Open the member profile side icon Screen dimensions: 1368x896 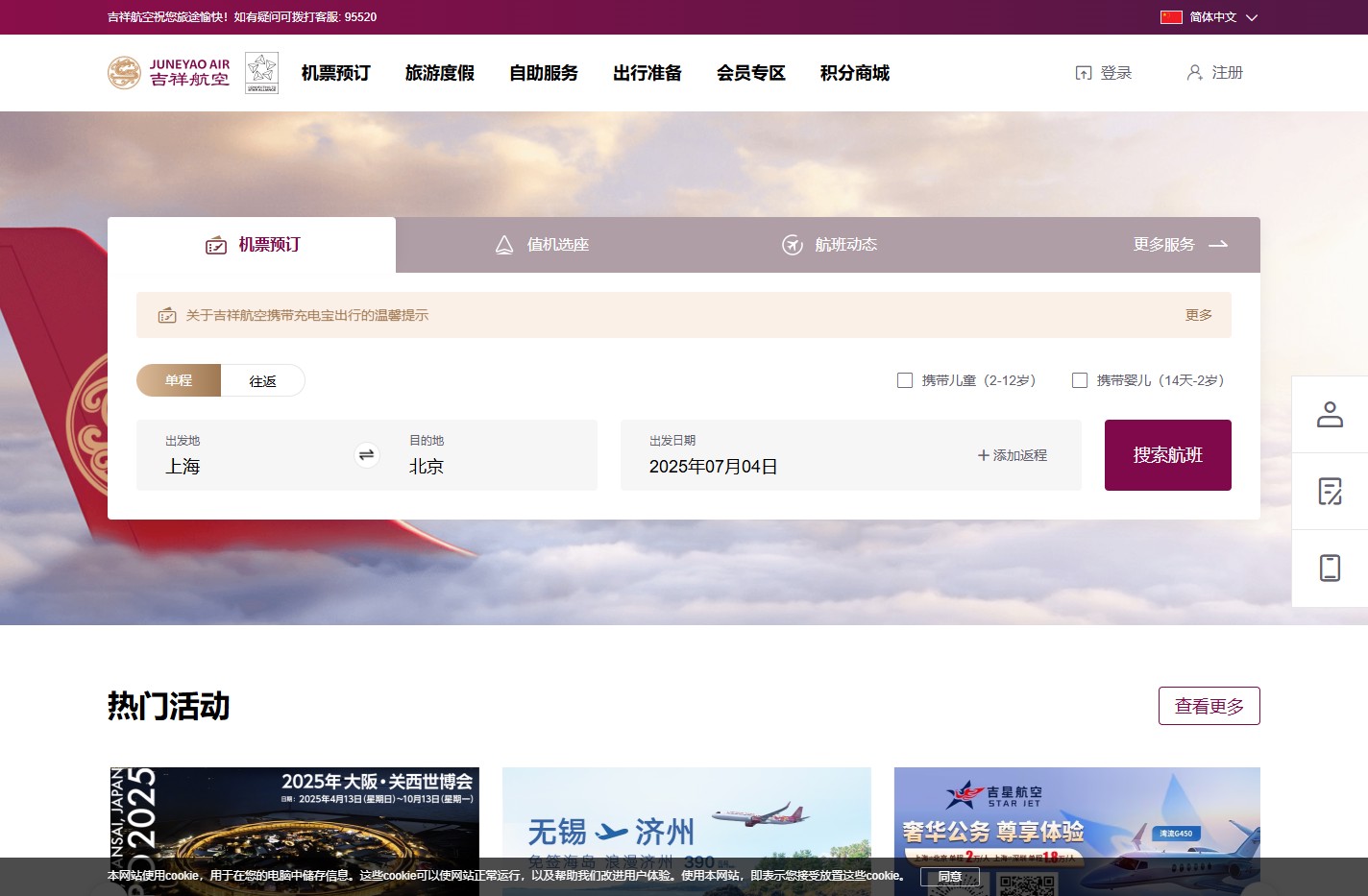1330,415
